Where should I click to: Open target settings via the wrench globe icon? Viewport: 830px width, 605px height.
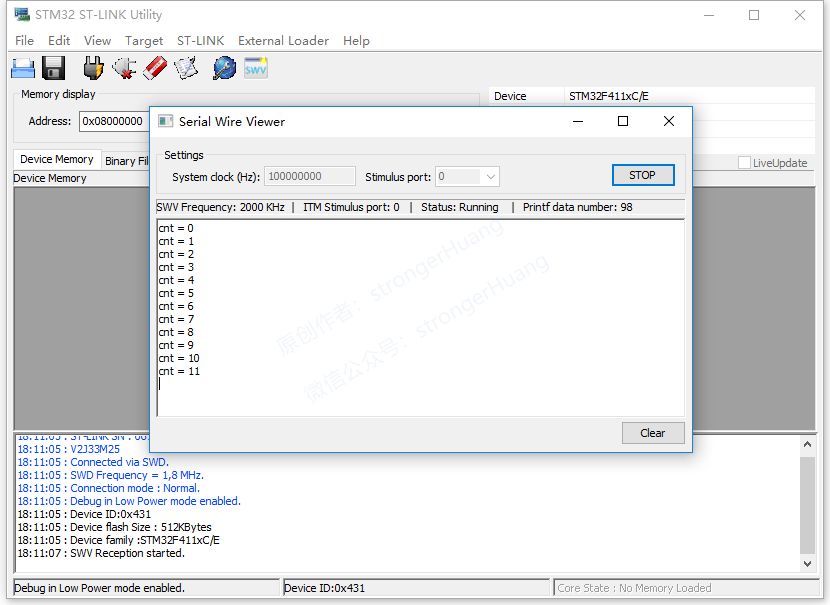223,67
